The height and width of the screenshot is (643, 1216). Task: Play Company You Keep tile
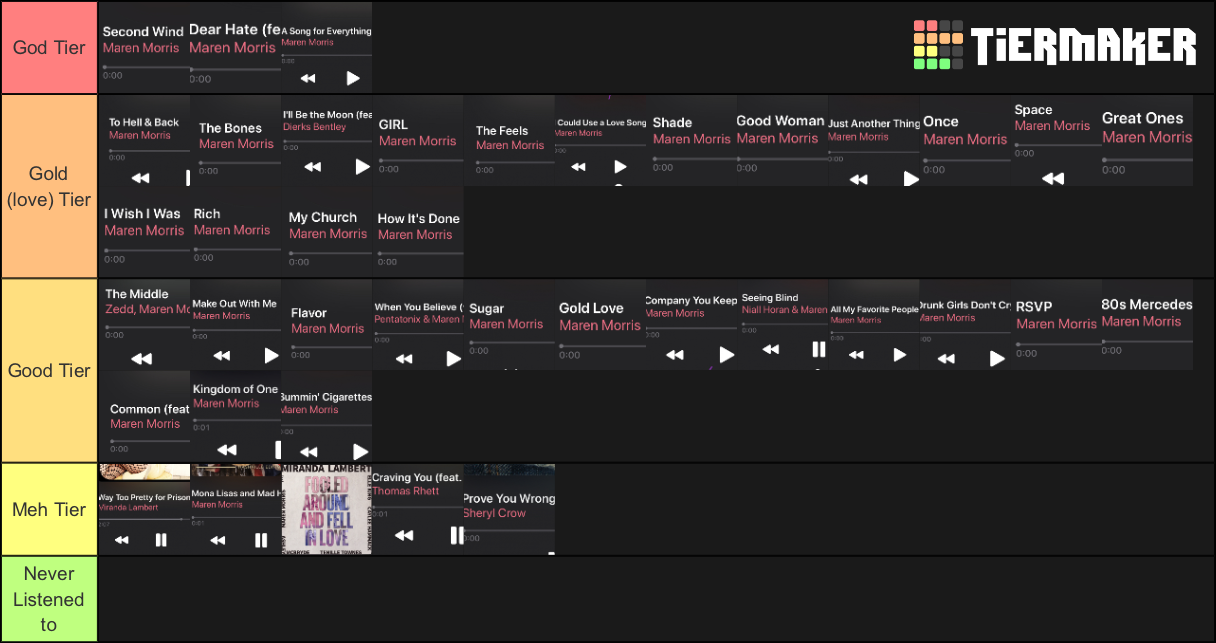tap(726, 354)
